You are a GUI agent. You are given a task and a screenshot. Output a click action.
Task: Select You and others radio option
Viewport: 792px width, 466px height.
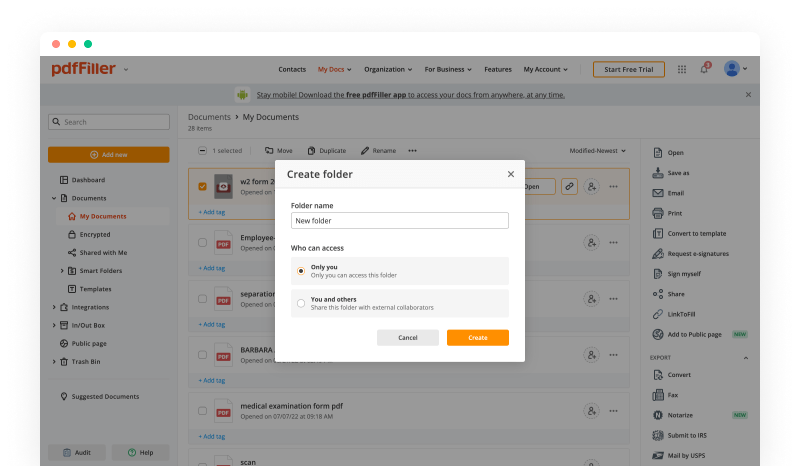(x=301, y=303)
